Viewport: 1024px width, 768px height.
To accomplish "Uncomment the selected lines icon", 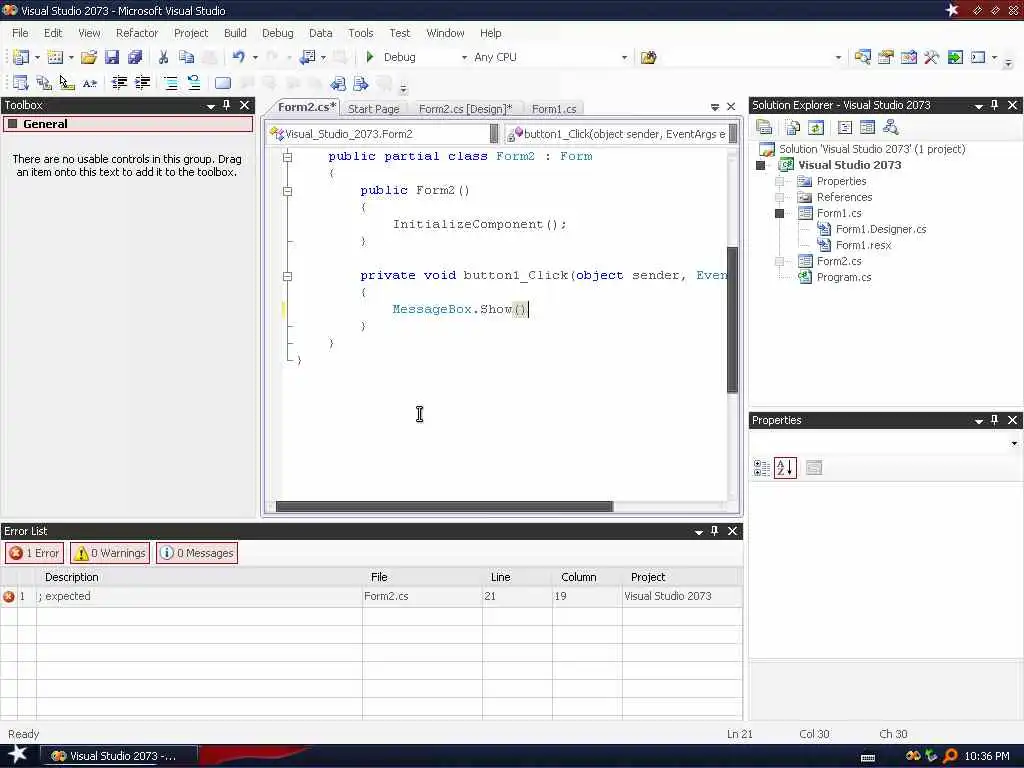I will click(x=194, y=83).
